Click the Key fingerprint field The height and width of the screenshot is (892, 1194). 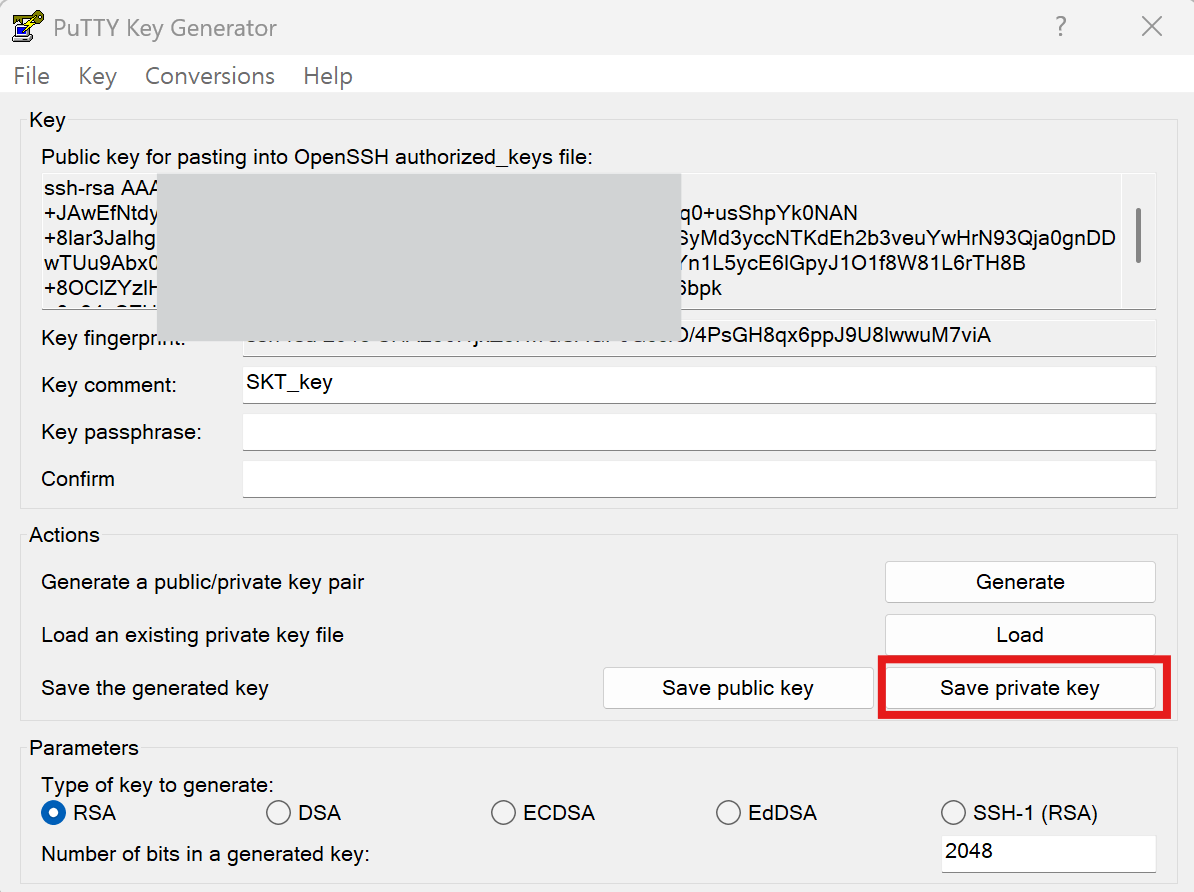pyautogui.click(x=699, y=337)
